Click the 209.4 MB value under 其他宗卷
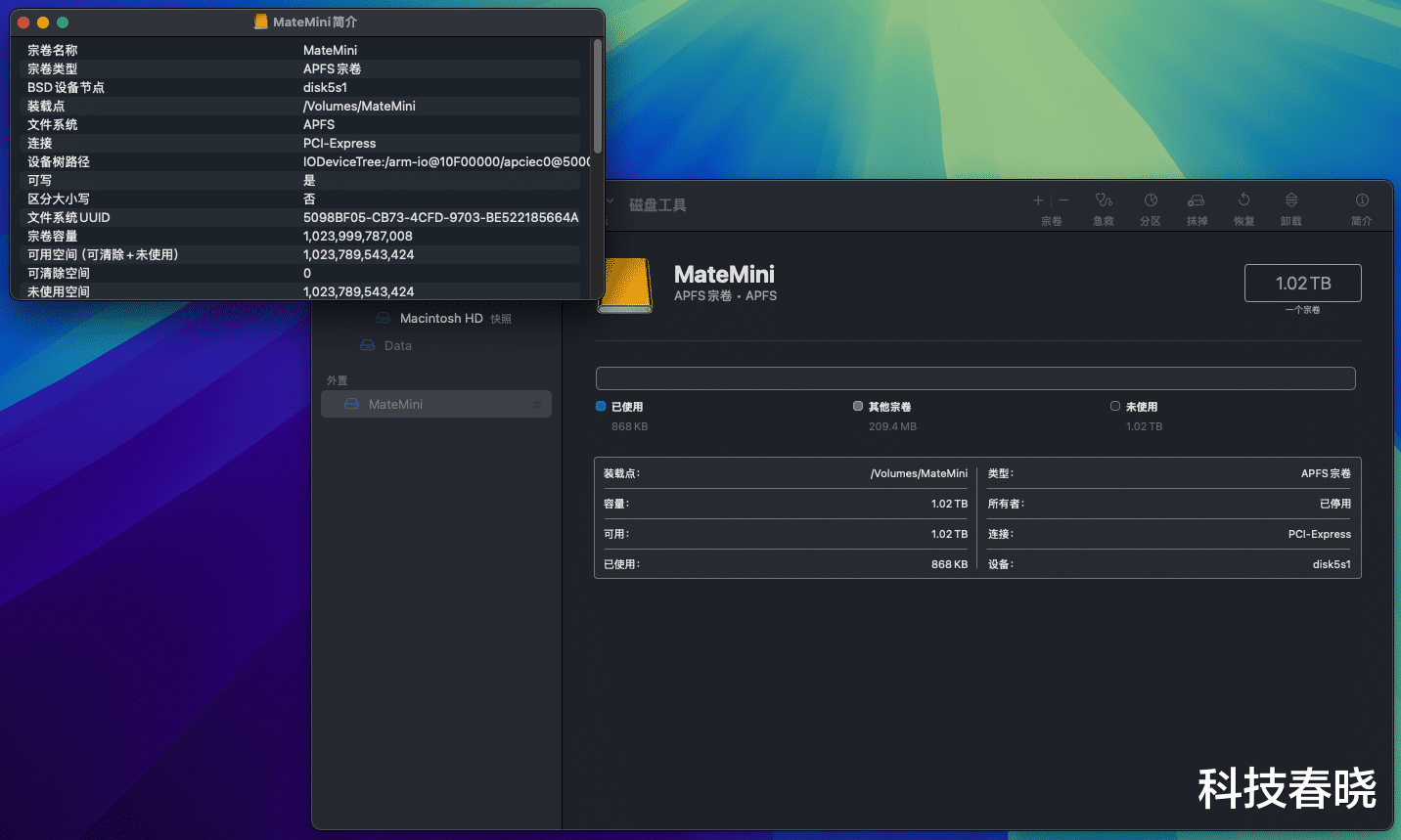Viewport: 1401px width, 840px height. 893,426
